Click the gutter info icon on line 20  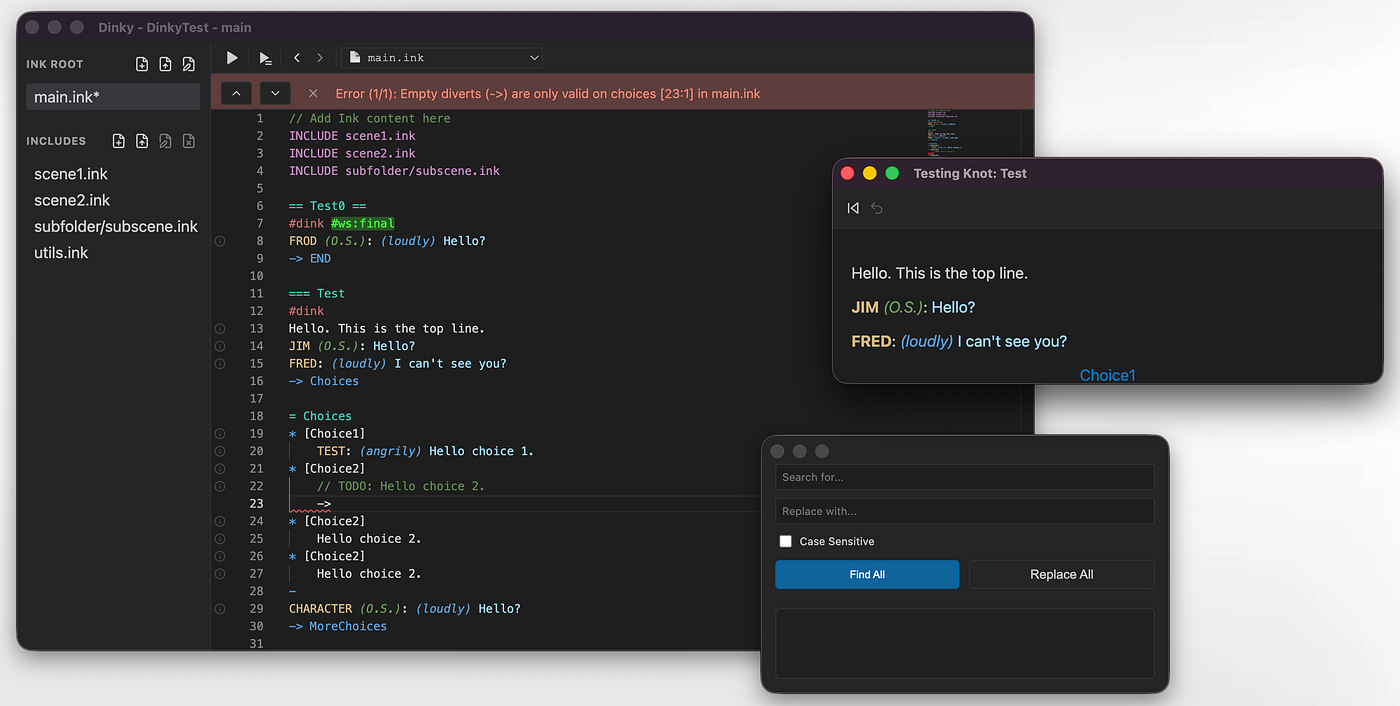point(220,451)
